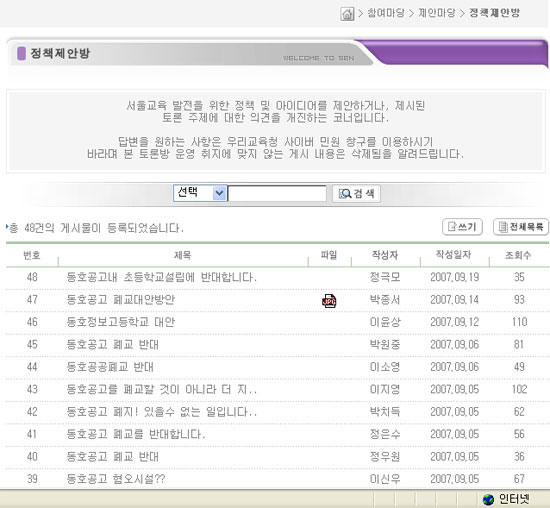Click the 조회수 column header
550x508 pixels.
[x=518, y=255]
